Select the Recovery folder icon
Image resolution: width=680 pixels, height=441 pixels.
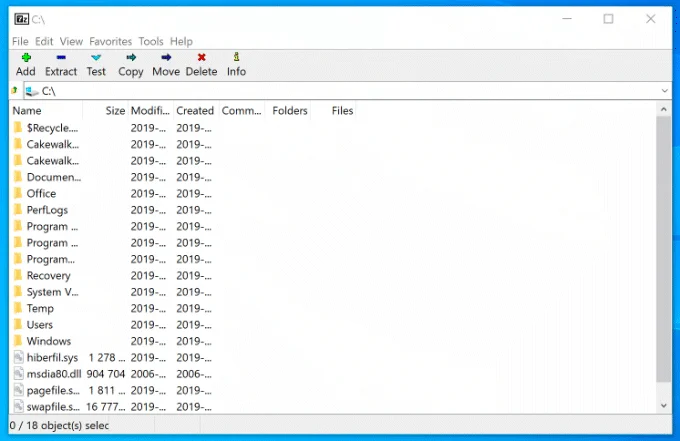click(18, 275)
